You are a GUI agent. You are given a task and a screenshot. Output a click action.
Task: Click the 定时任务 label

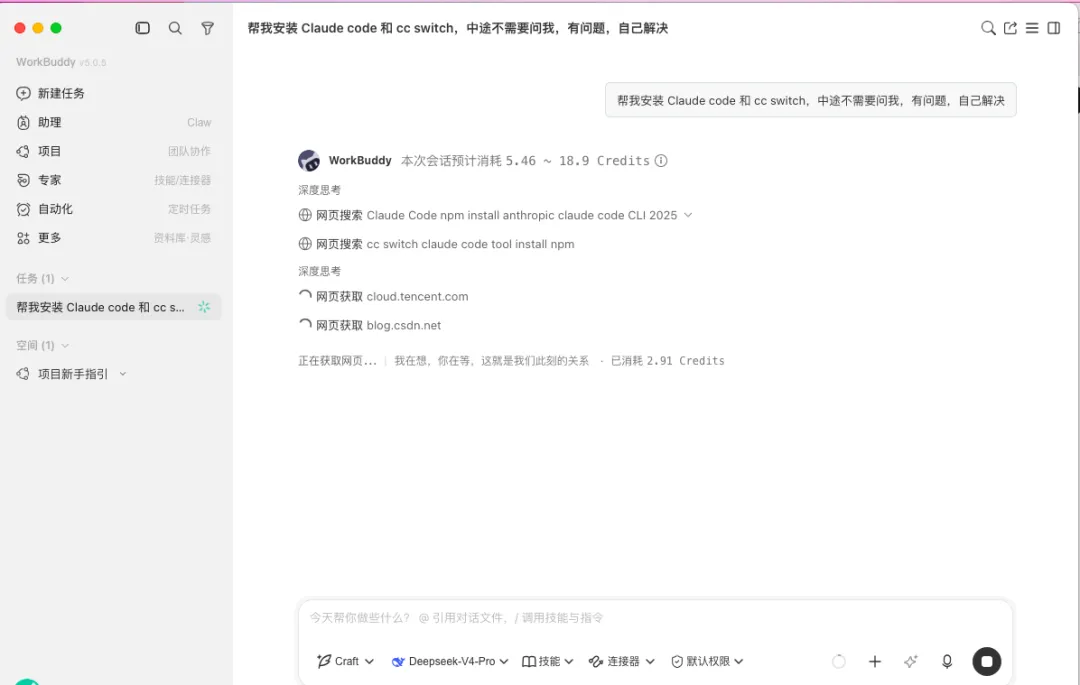click(x=189, y=209)
